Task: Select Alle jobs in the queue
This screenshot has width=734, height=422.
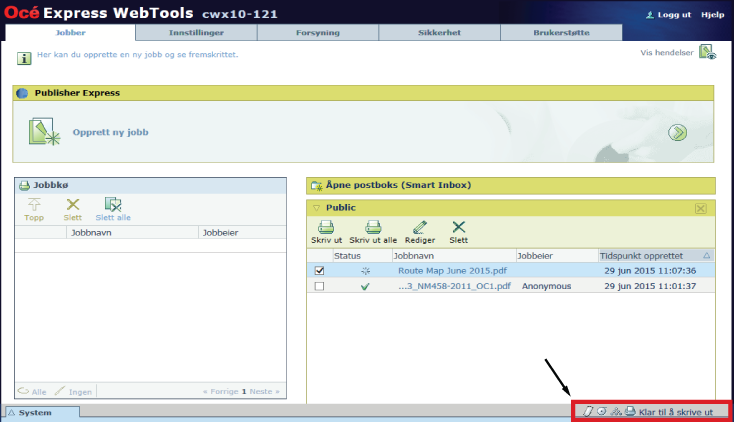Action: pyautogui.click(x=32, y=392)
